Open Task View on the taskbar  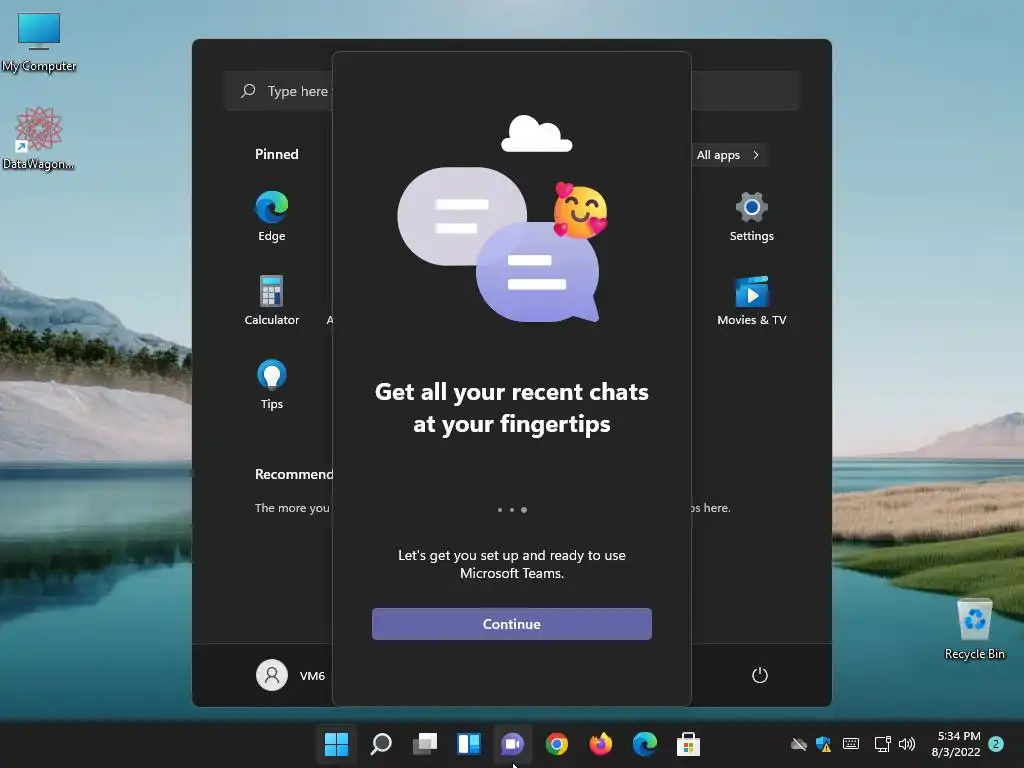pos(424,744)
